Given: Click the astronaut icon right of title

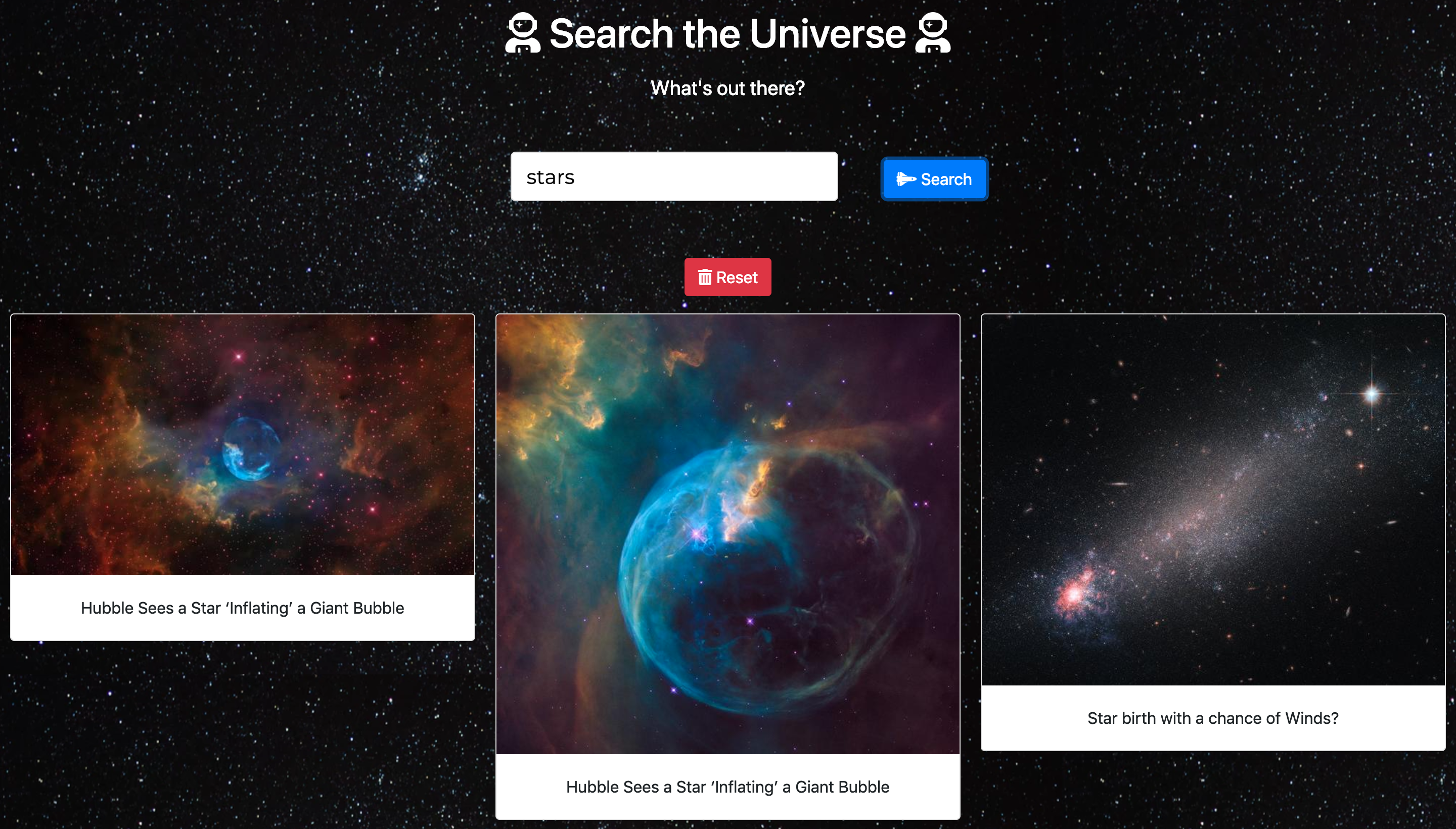Looking at the screenshot, I should 933,32.
